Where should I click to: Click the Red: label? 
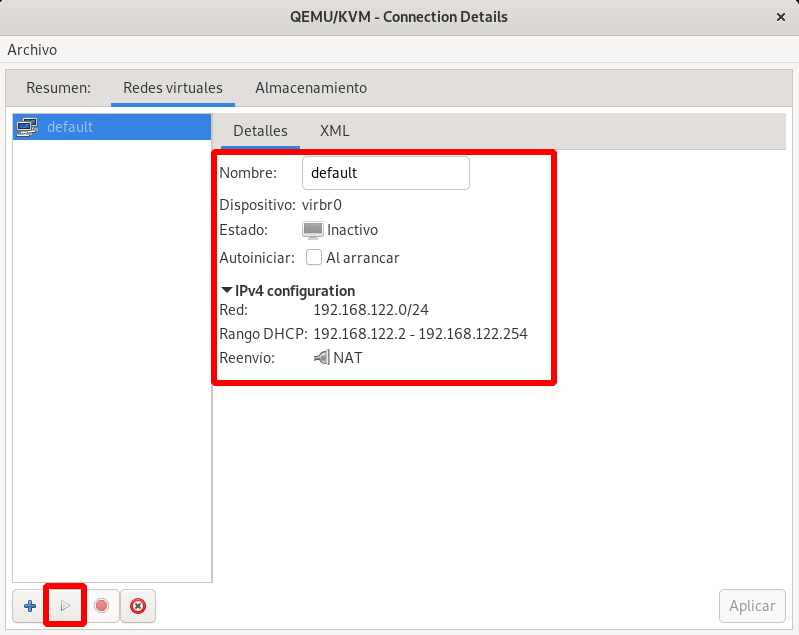point(233,310)
